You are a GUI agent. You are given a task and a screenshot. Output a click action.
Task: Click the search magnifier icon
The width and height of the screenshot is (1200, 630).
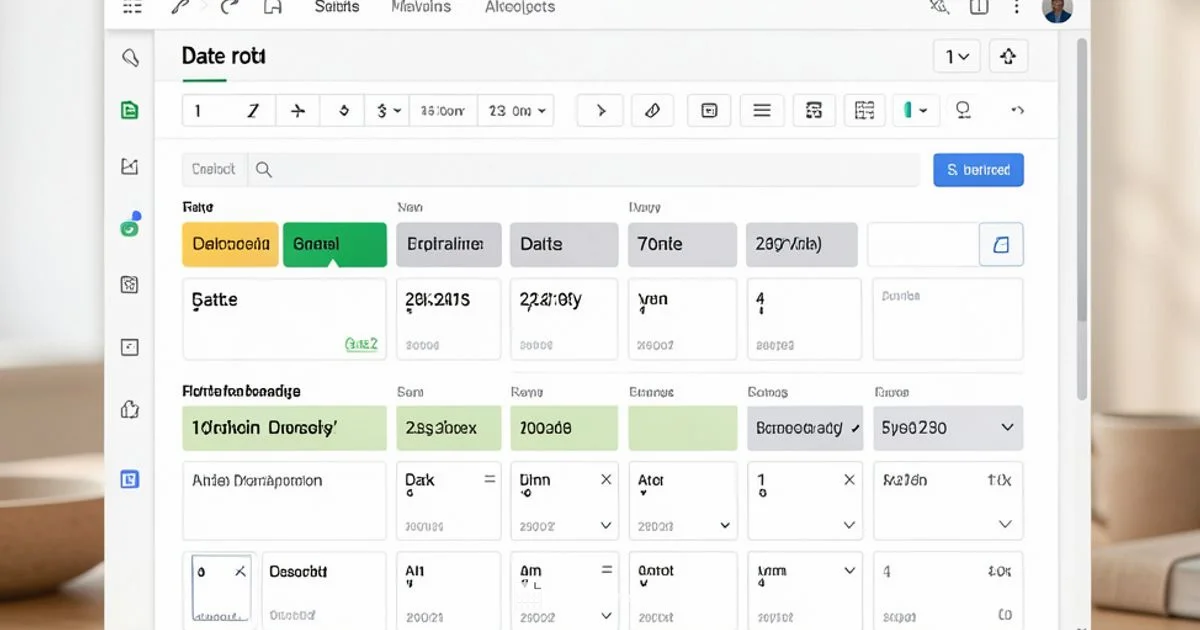click(x=263, y=170)
